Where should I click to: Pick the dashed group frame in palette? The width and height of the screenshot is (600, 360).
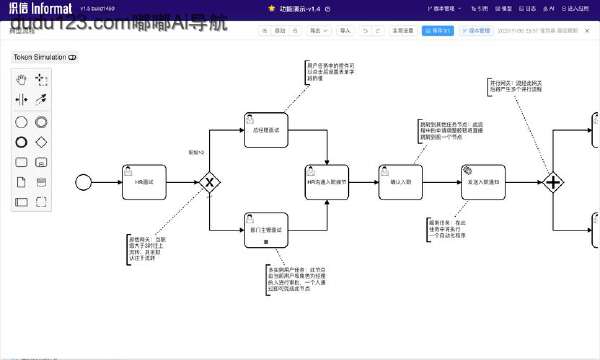(41, 202)
